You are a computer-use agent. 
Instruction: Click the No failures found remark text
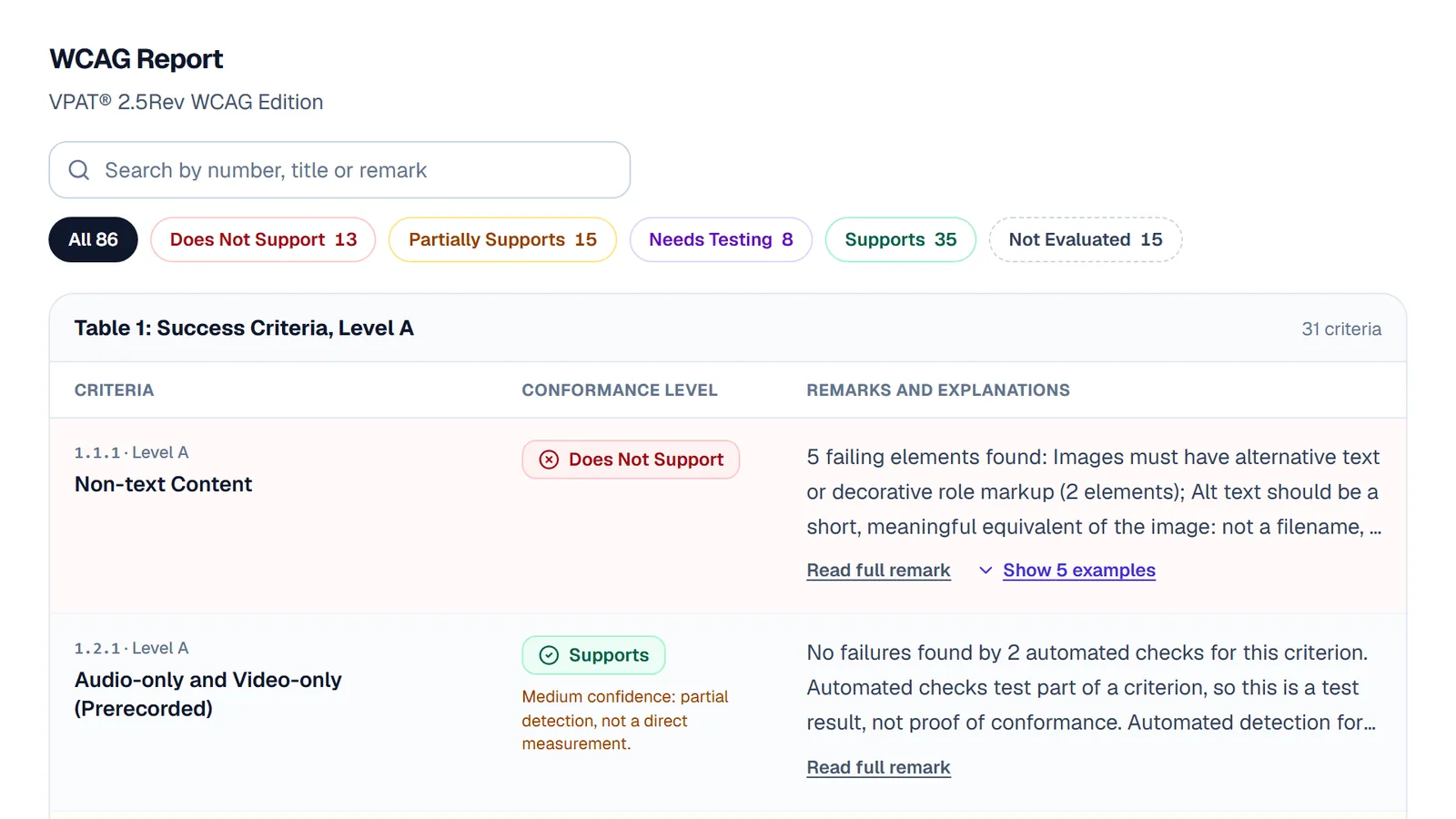[x=1091, y=687]
